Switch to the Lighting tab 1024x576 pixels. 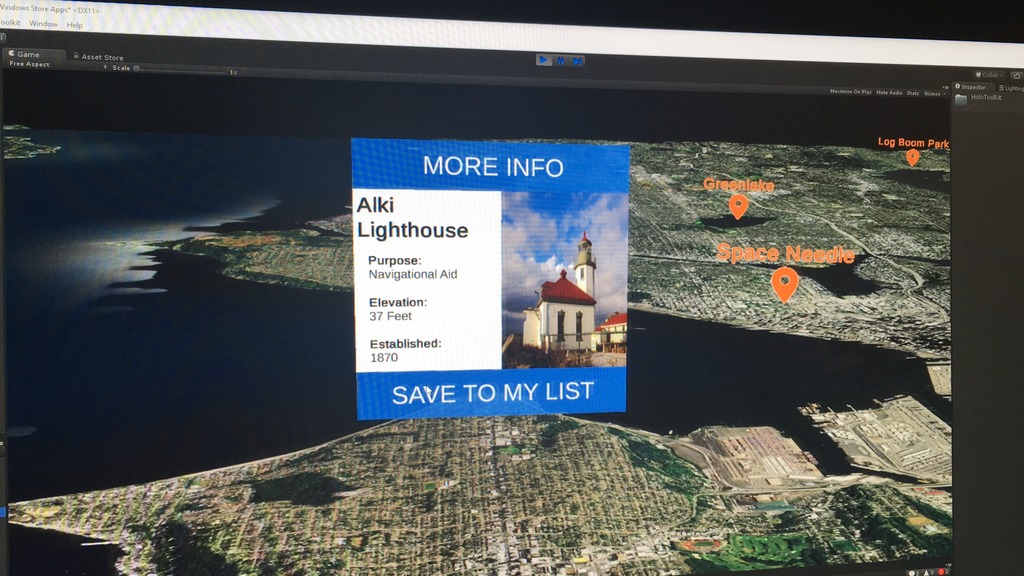pos(1011,88)
